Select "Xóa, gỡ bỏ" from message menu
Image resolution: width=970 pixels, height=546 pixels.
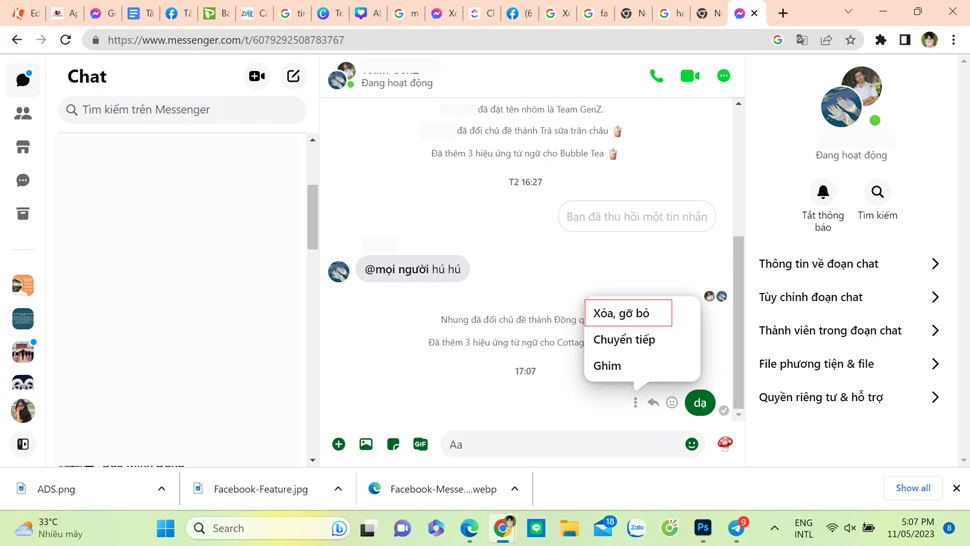(628, 313)
